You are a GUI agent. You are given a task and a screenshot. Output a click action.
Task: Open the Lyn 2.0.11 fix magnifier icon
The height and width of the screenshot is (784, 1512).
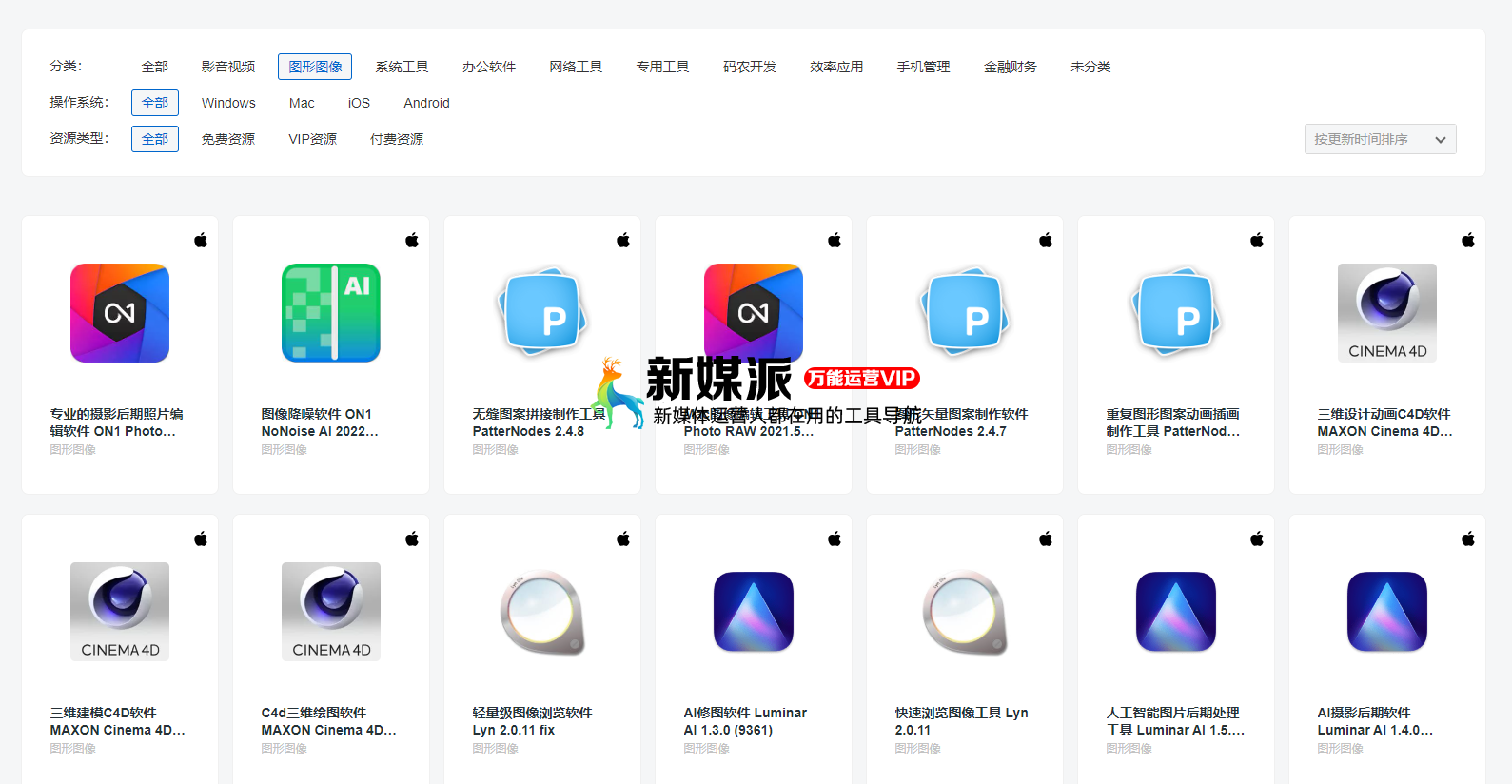(542, 612)
